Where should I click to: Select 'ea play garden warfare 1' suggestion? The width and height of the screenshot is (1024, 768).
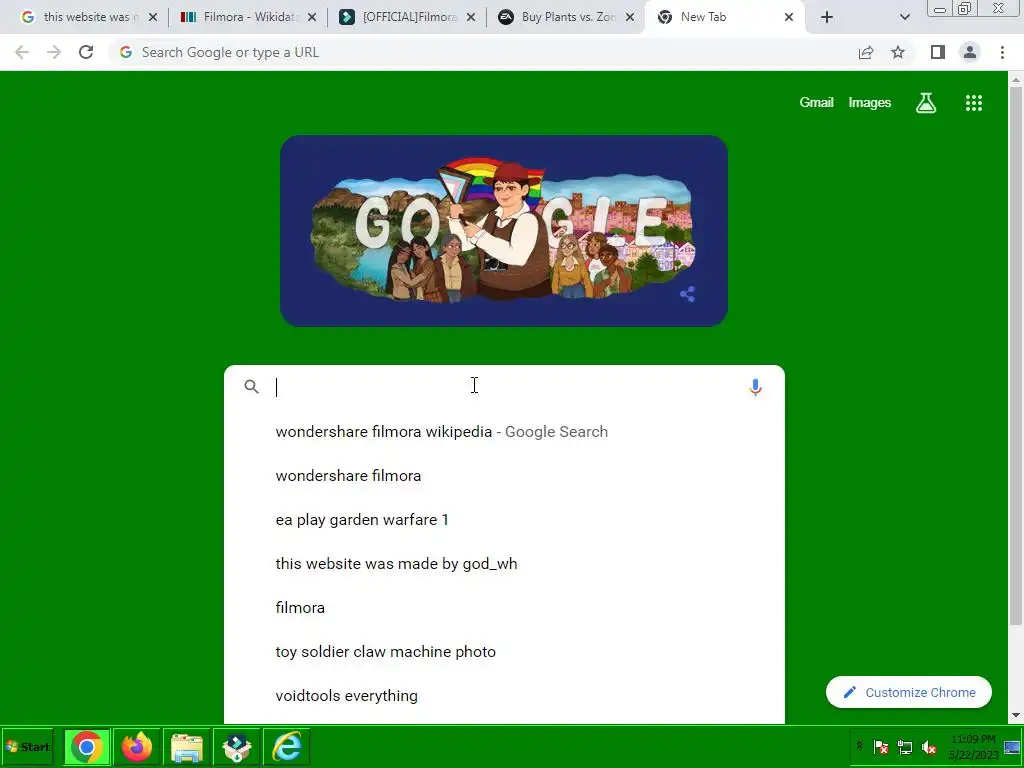(x=504, y=520)
